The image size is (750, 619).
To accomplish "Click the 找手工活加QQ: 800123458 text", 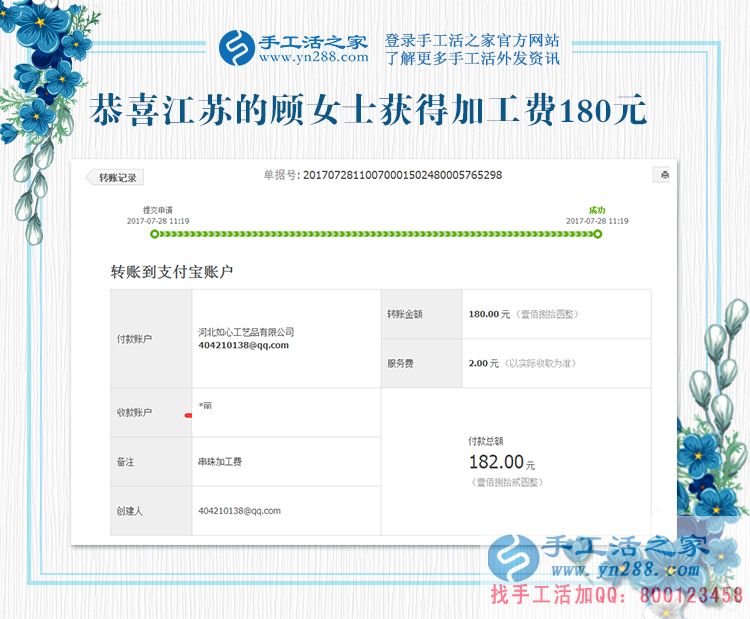I will click(x=617, y=594).
